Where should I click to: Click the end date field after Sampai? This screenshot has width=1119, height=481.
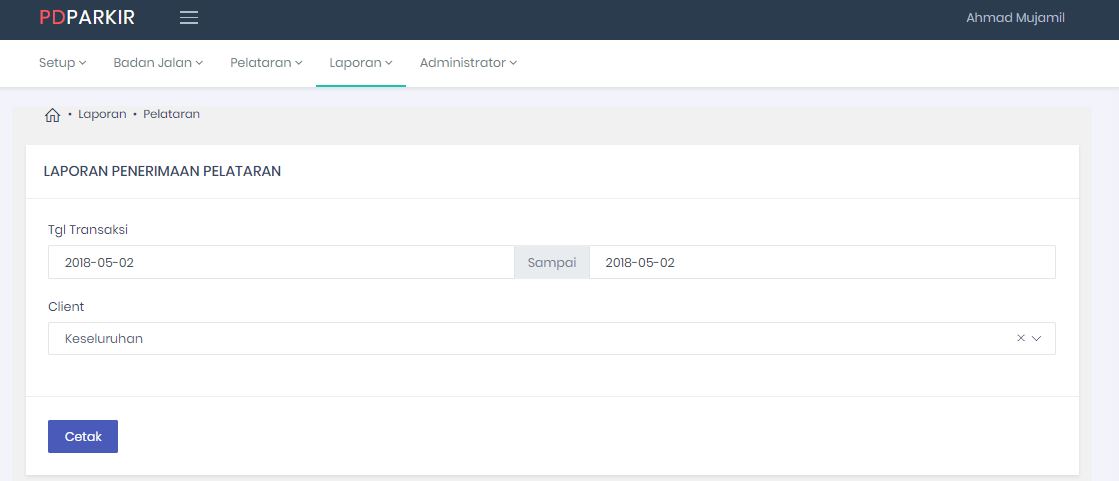coord(821,262)
